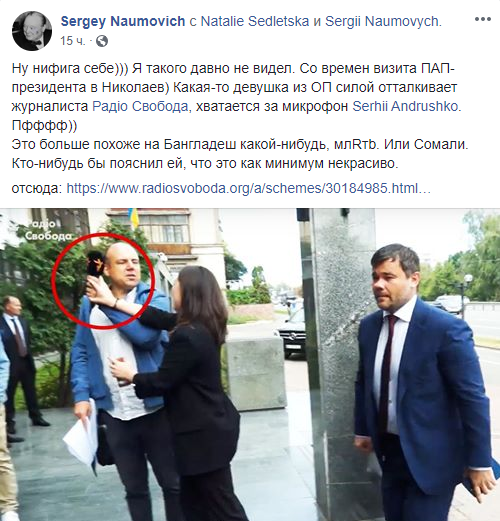The image size is (500, 521).
Task: Open the Sergey Naumovich author name link
Action: coord(123,21)
